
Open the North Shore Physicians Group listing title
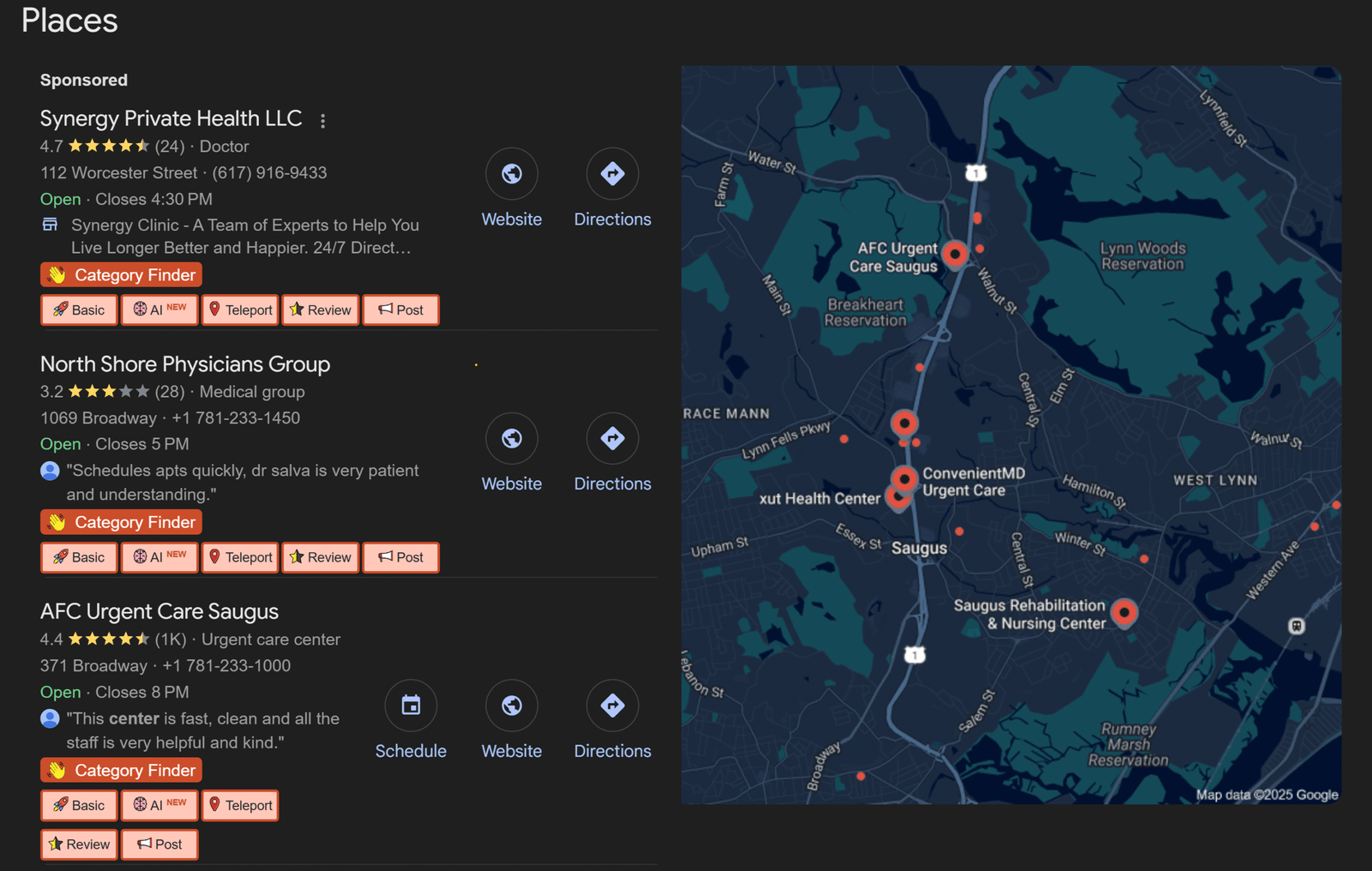click(x=185, y=364)
